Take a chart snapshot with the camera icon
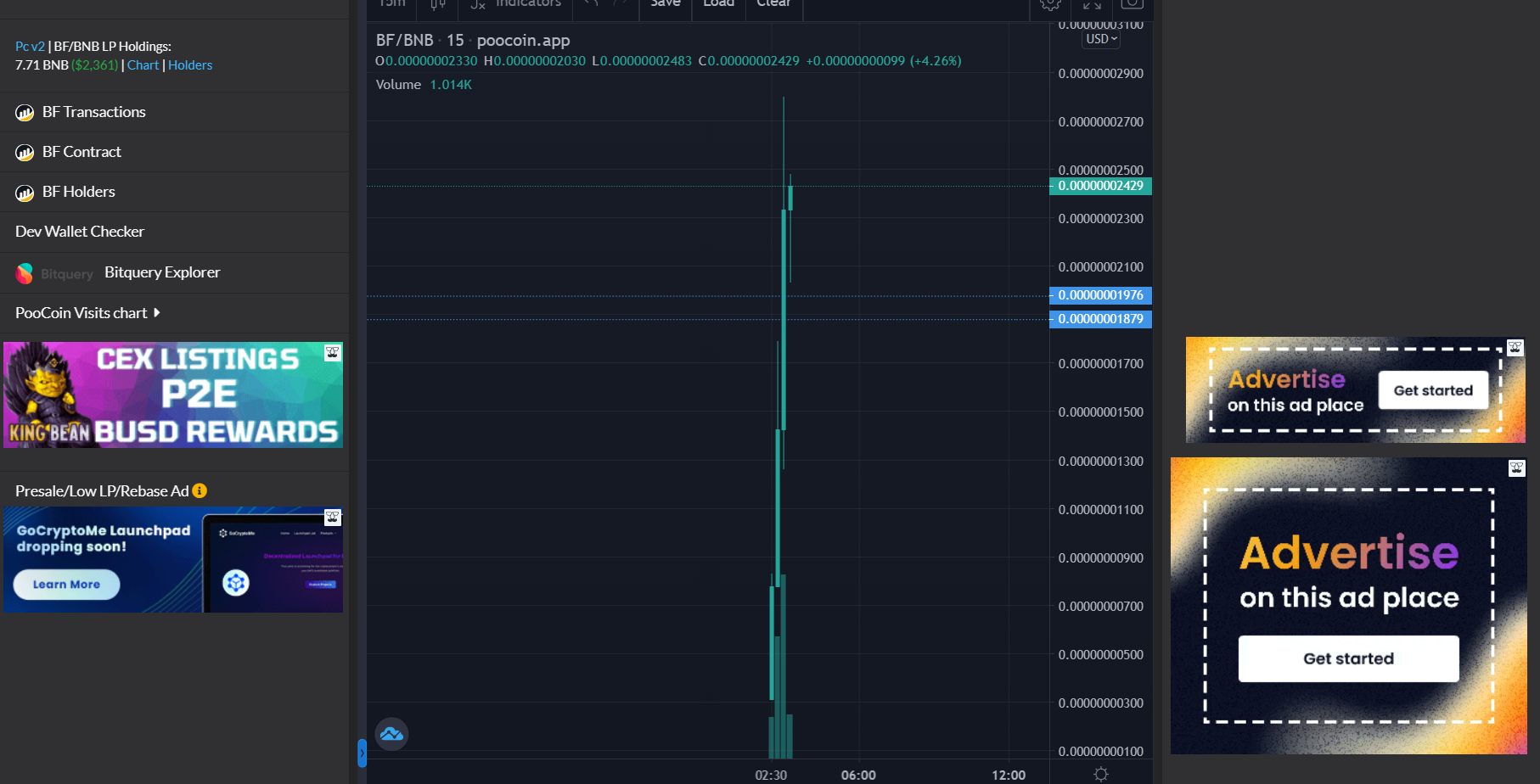The image size is (1540, 784). [1133, 4]
